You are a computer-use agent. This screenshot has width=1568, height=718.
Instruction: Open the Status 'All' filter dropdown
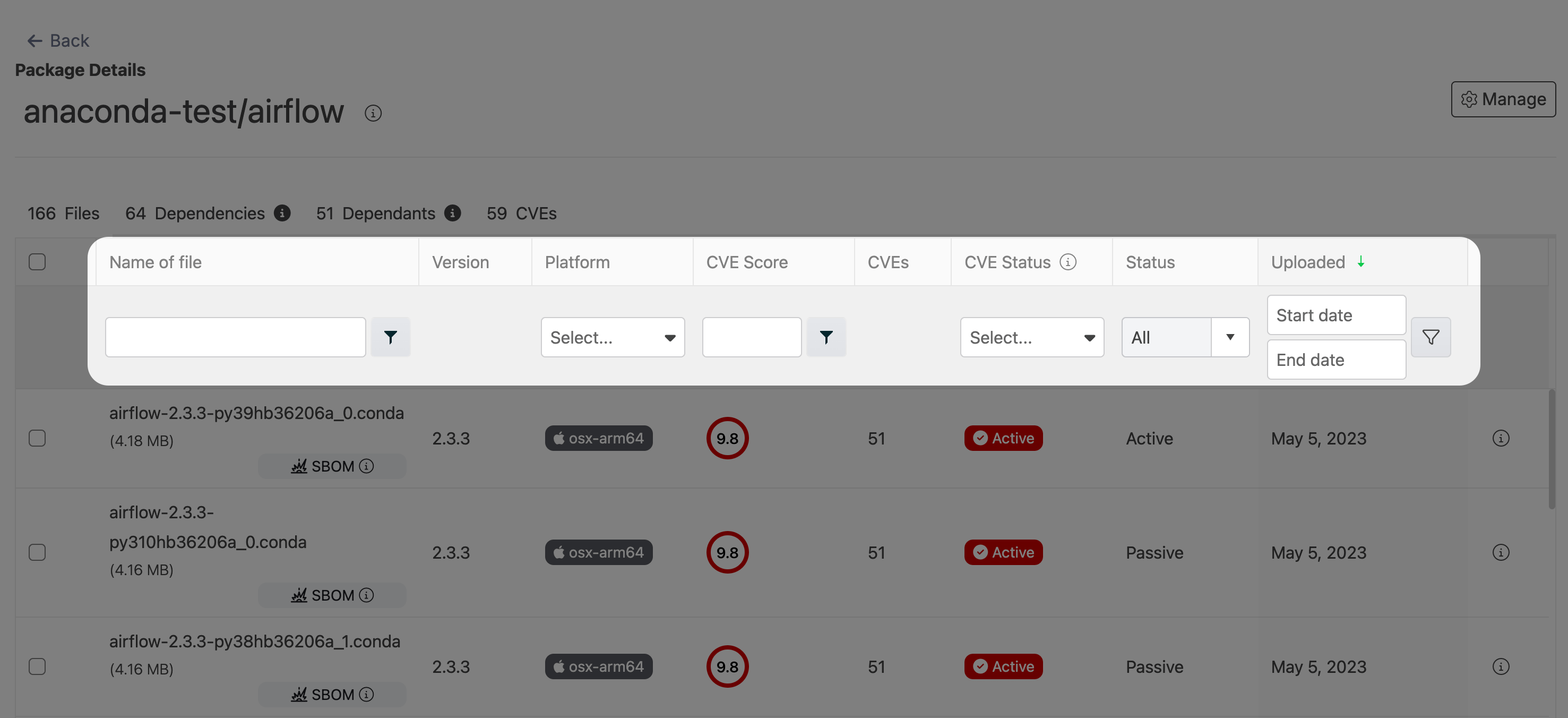coord(1186,337)
